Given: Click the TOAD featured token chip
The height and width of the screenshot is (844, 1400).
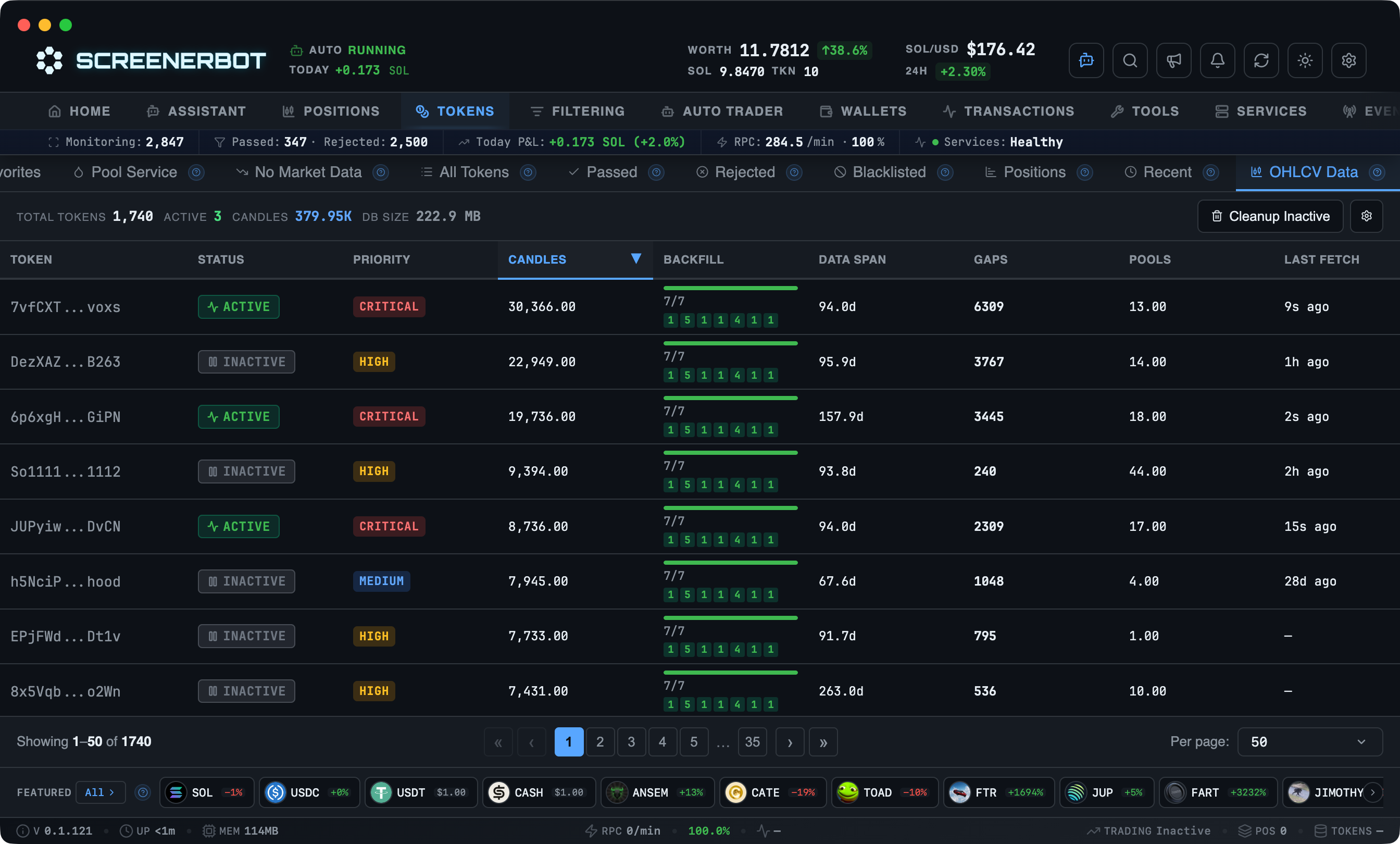Looking at the screenshot, I should pos(885,792).
